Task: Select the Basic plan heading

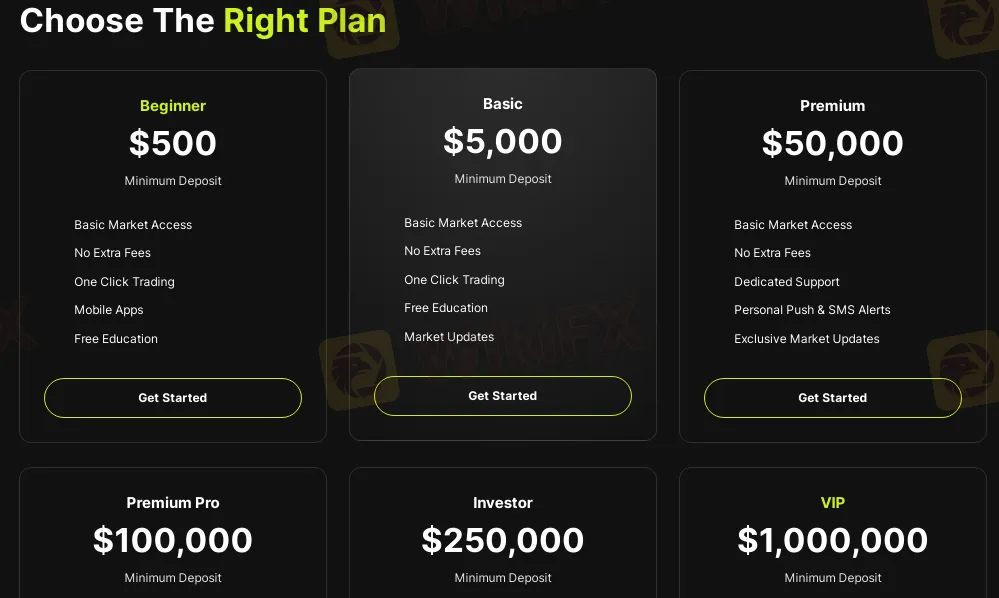Action: point(503,104)
